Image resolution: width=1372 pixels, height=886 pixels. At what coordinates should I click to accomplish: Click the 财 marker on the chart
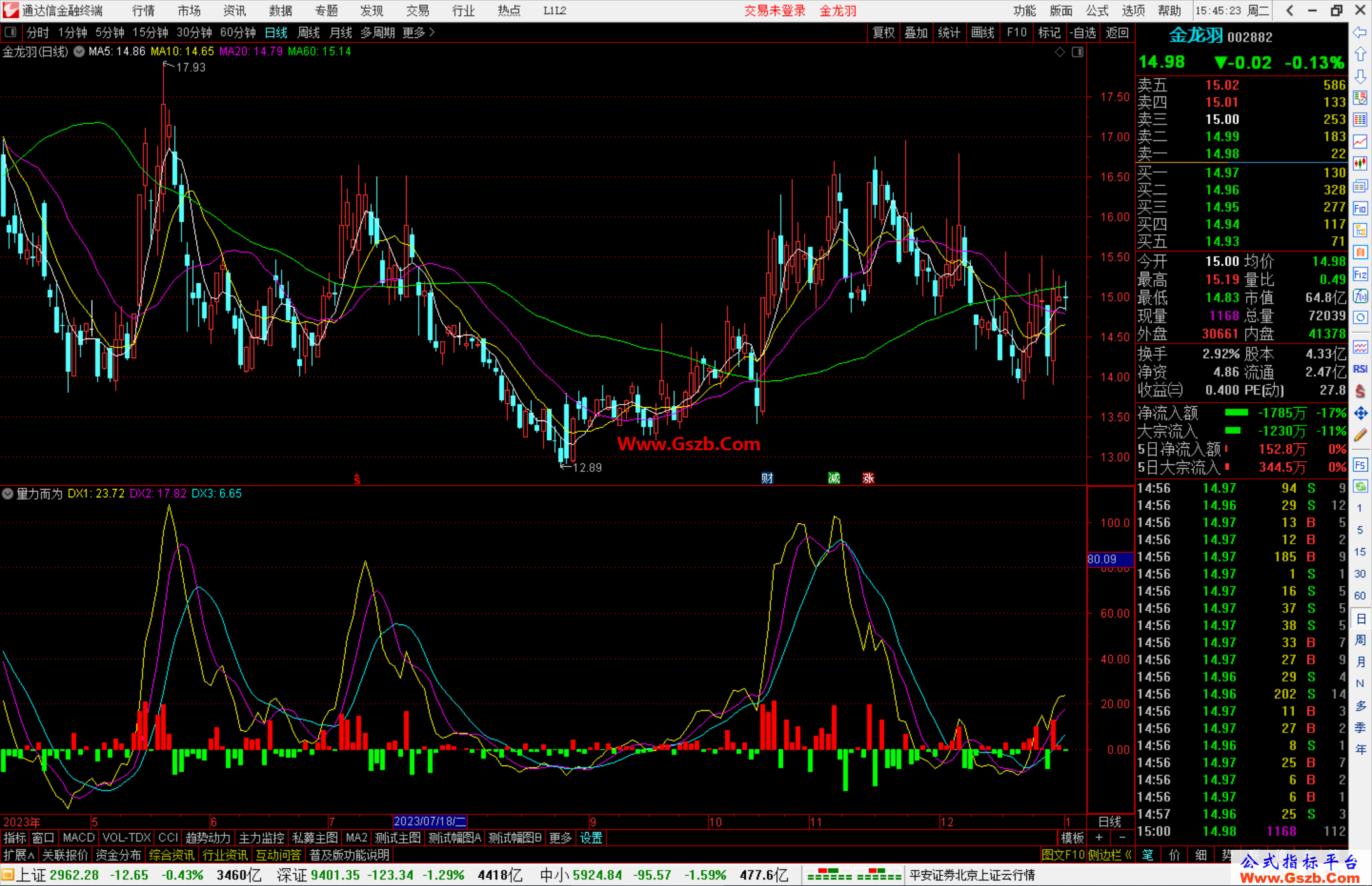coord(767,478)
